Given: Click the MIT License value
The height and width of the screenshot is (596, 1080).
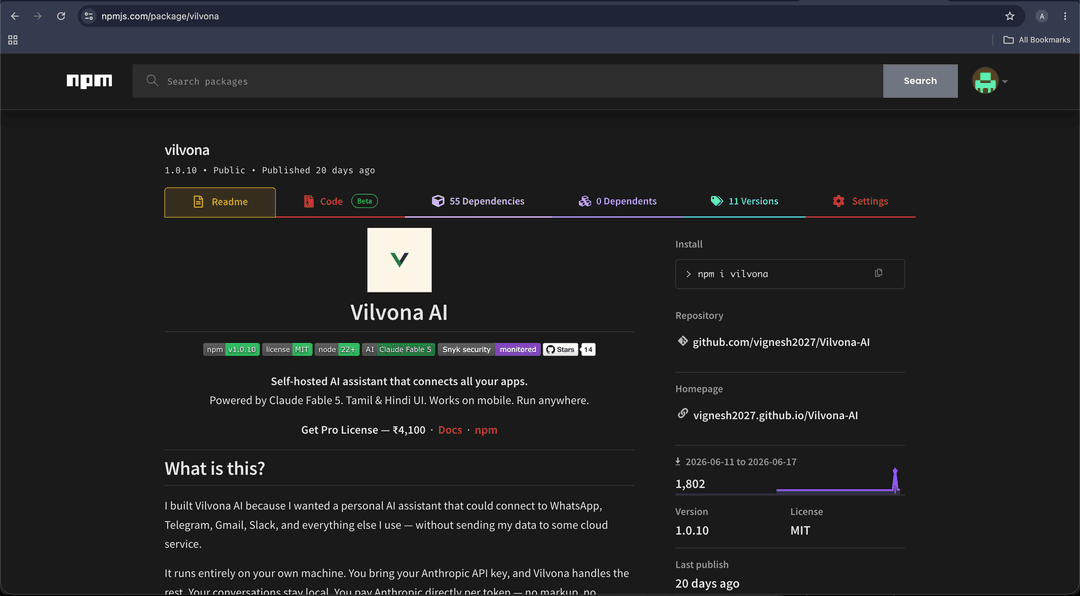Looking at the screenshot, I should [x=800, y=531].
